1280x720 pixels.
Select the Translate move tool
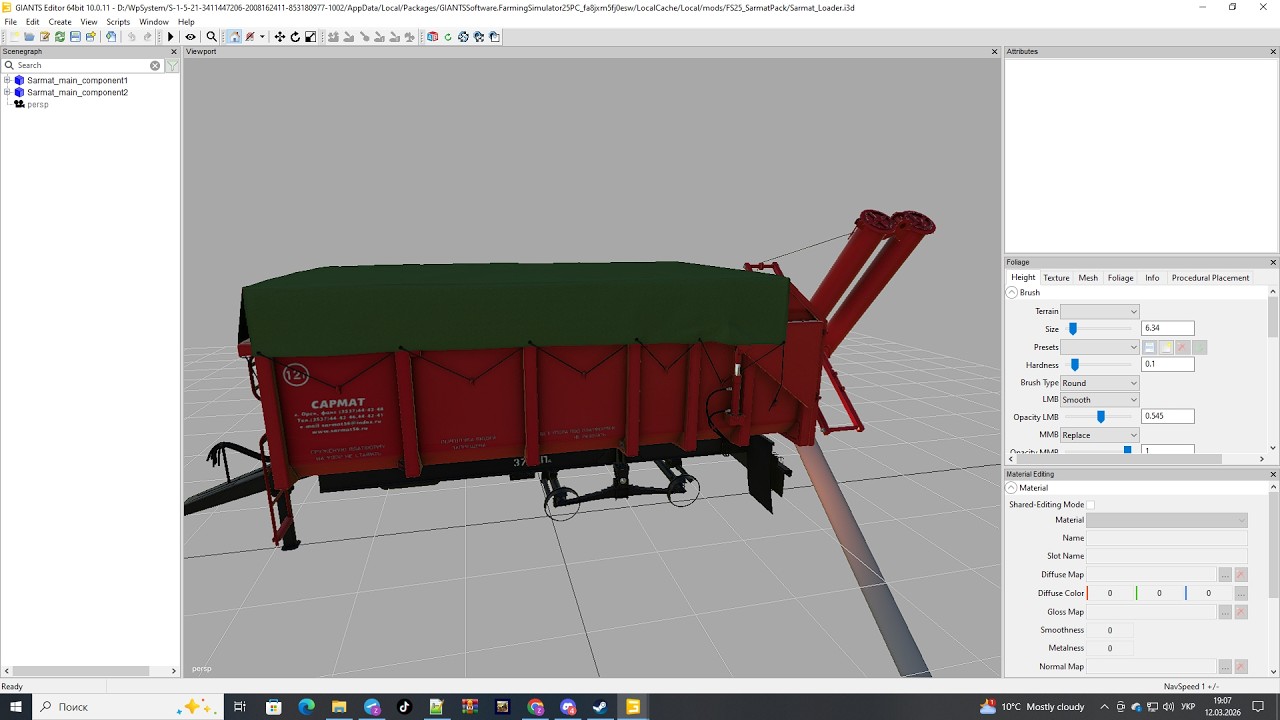click(x=280, y=37)
